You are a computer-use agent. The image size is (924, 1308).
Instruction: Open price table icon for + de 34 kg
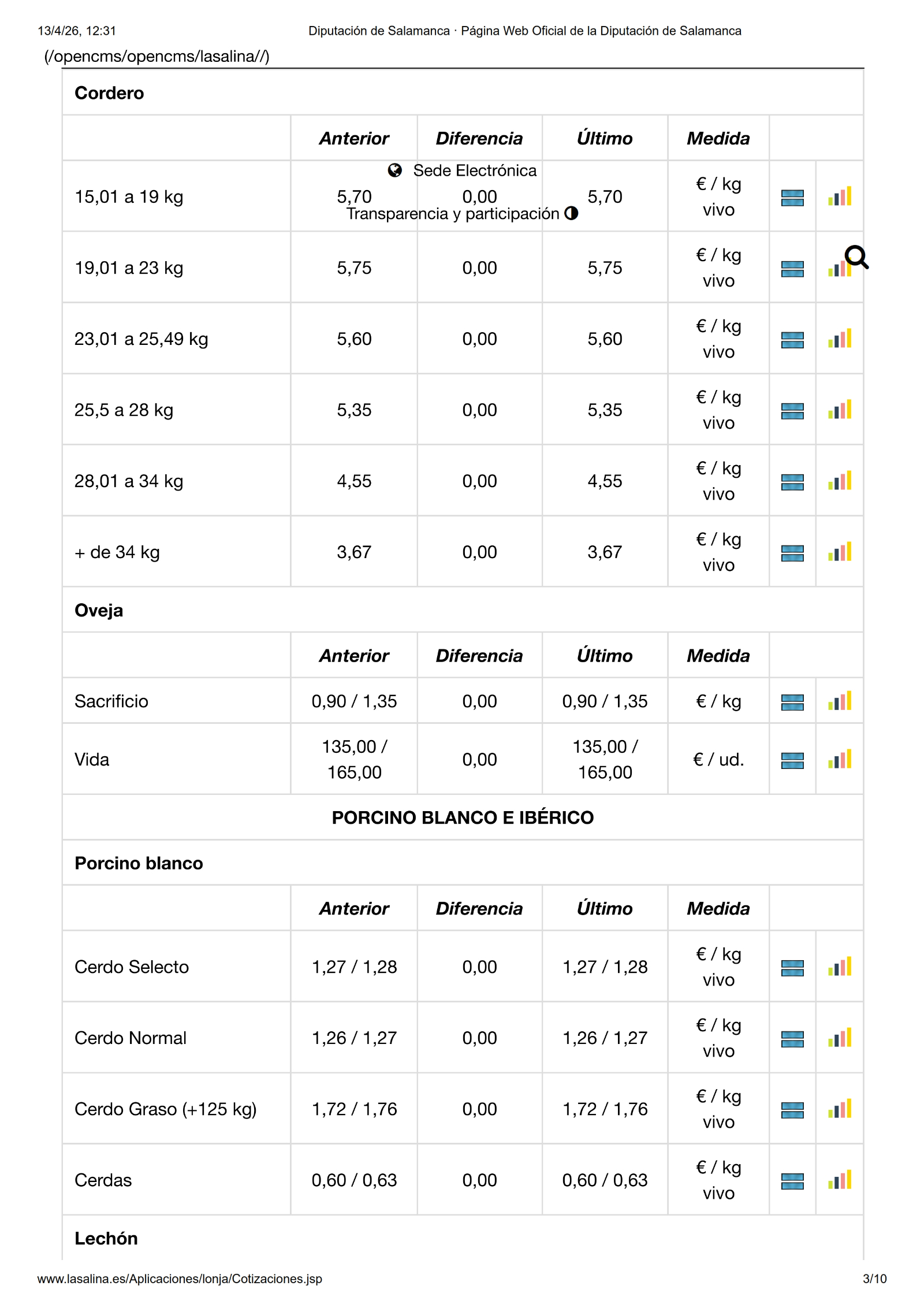(792, 553)
